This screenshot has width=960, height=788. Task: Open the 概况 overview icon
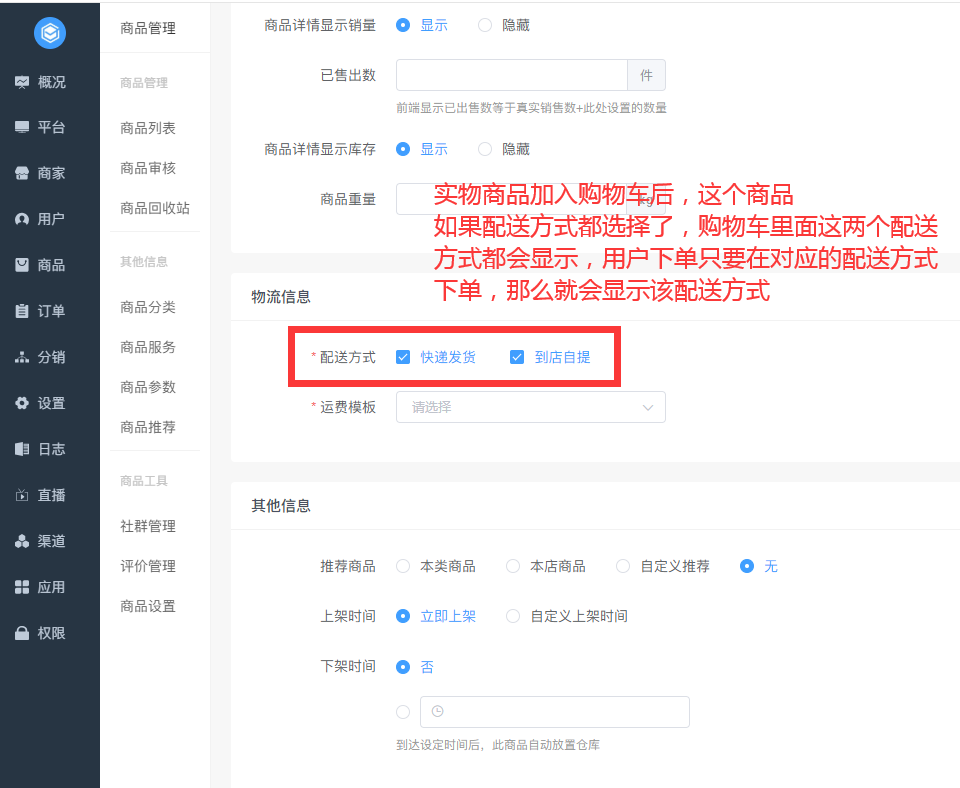(x=22, y=81)
